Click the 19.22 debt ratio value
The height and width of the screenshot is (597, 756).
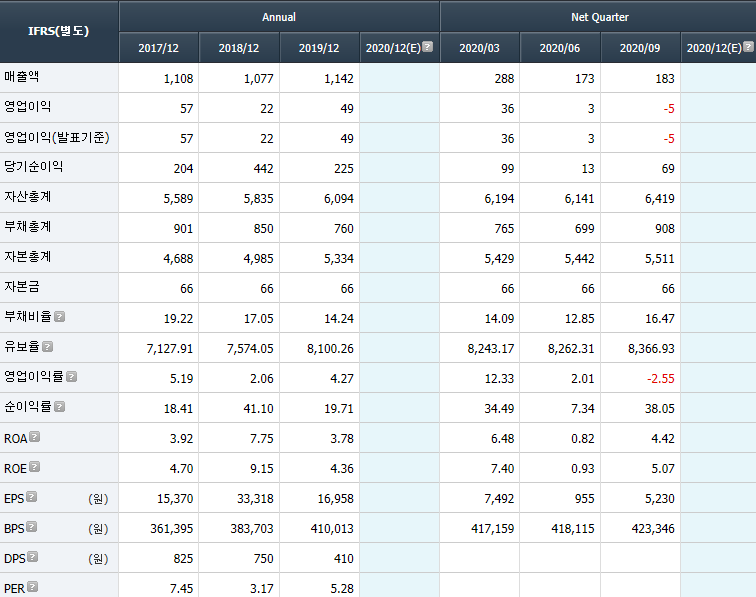pos(178,319)
